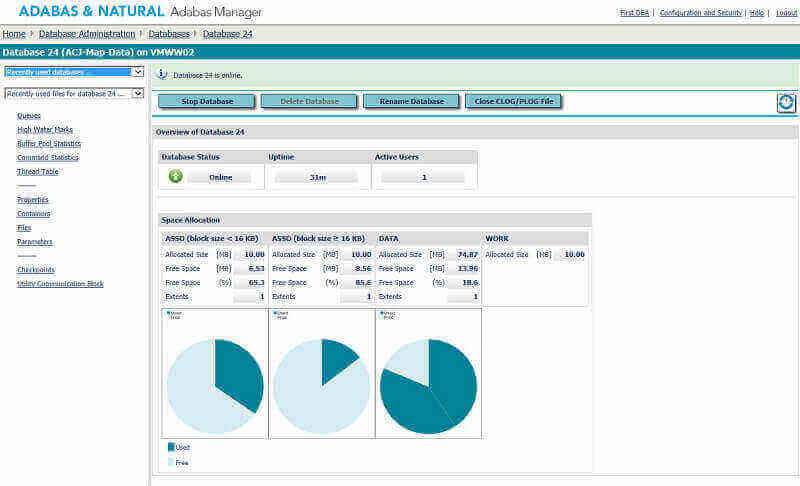The height and width of the screenshot is (486, 800).
Task: Click the Active Users value 1
Action: tap(423, 177)
